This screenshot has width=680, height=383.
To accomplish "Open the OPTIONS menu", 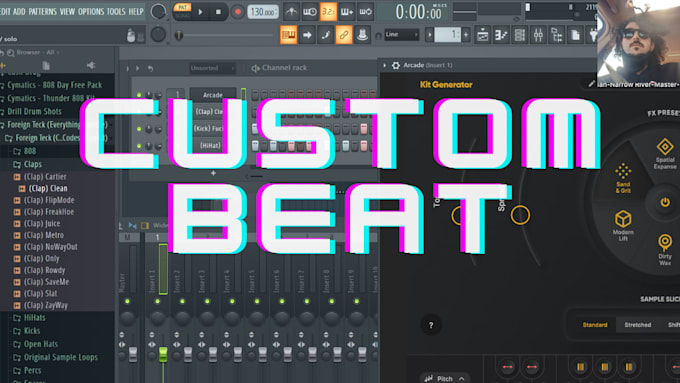I will [x=91, y=12].
